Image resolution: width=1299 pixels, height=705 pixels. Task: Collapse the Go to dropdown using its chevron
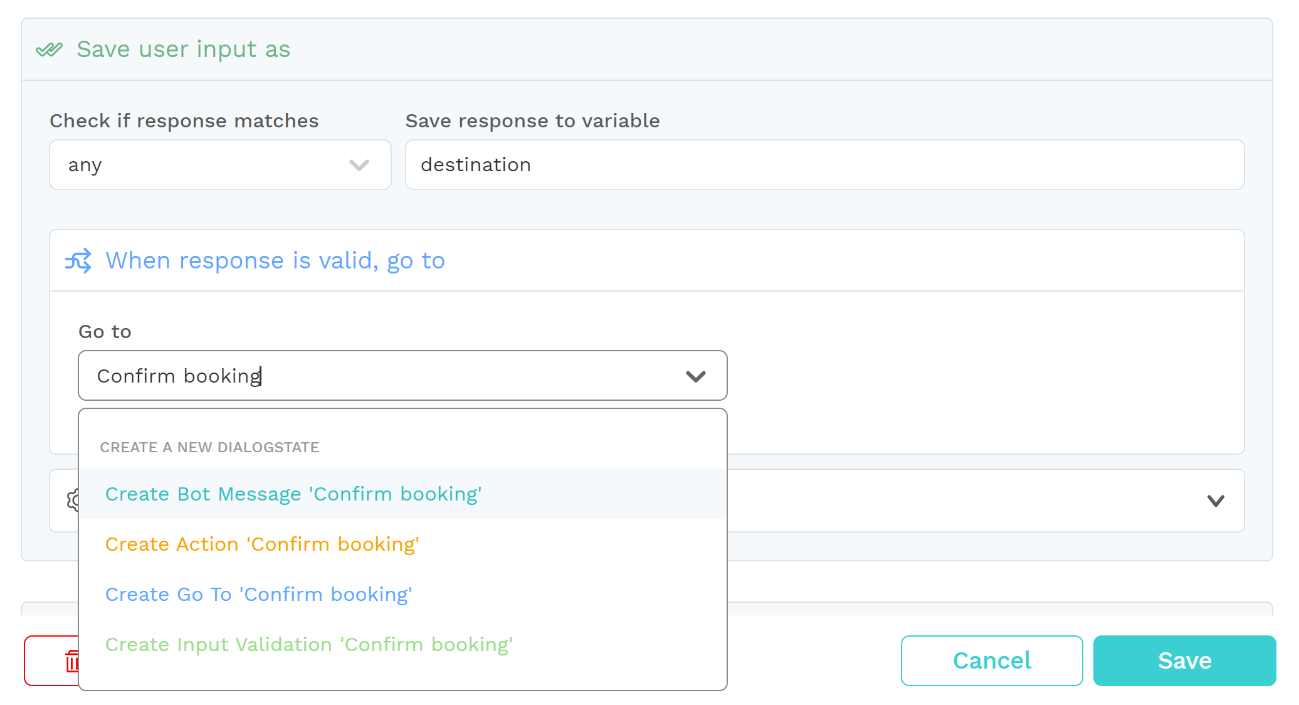click(x=696, y=376)
